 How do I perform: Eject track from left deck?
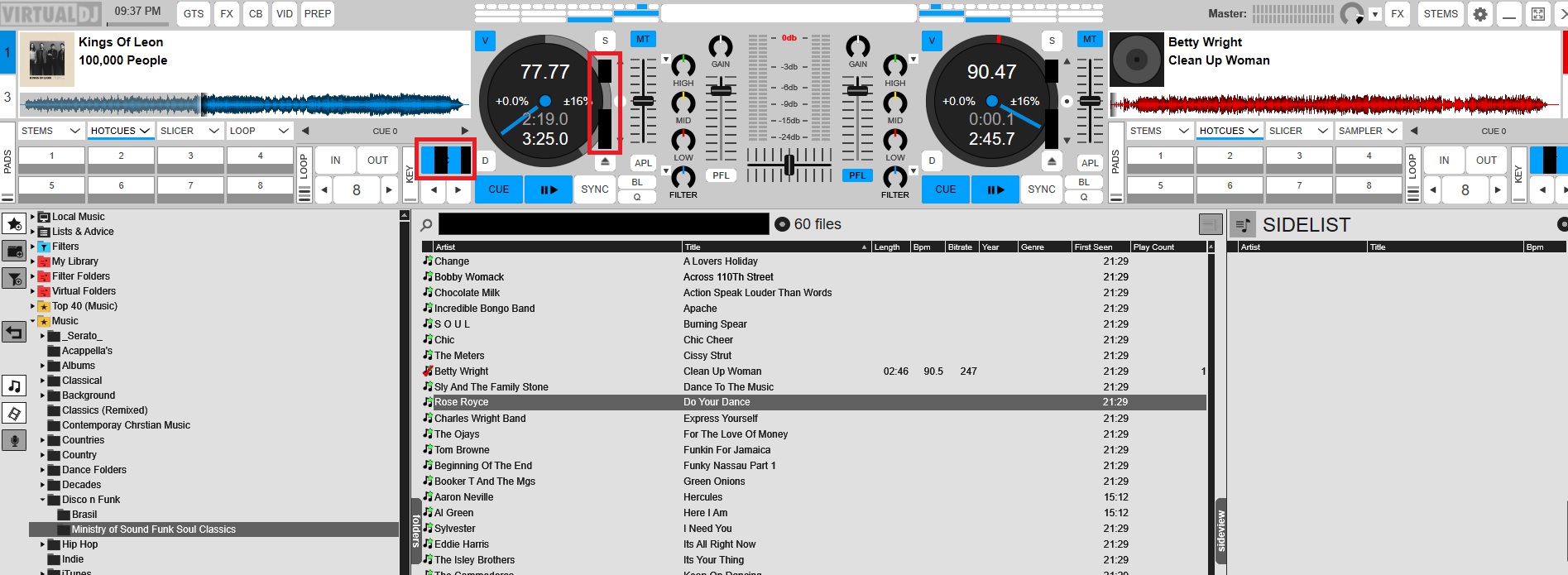(605, 161)
